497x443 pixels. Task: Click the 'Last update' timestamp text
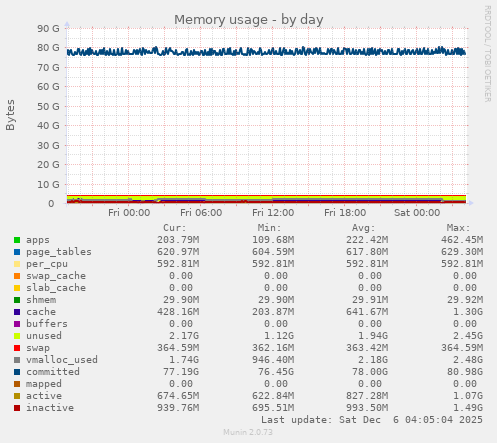pyautogui.click(x=372, y=420)
